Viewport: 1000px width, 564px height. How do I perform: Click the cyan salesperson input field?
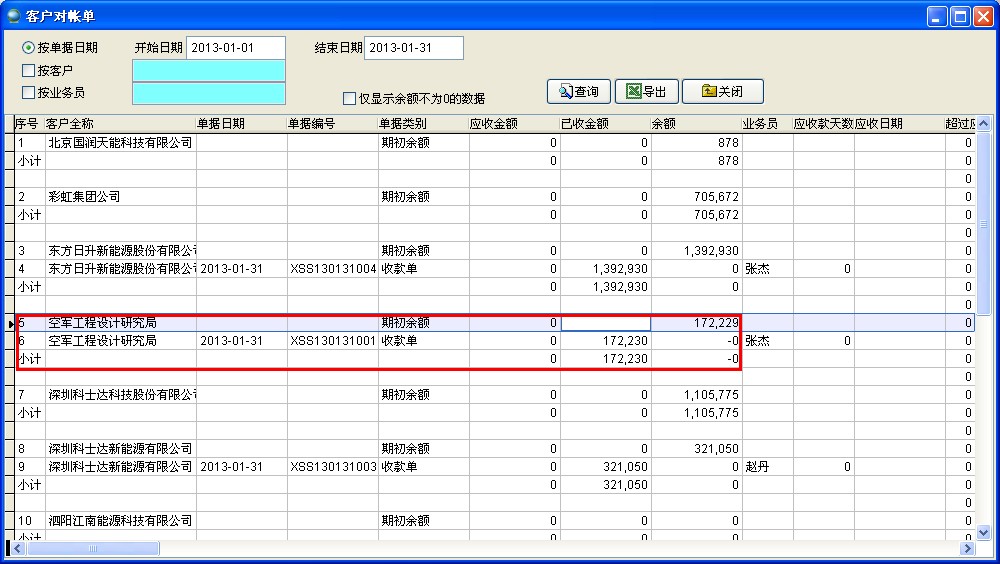click(209, 93)
